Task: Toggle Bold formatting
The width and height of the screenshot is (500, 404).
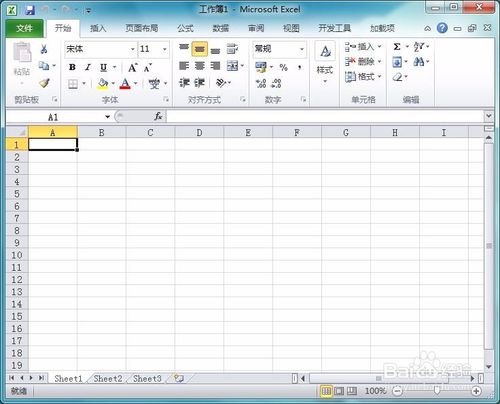Action: coord(72,67)
